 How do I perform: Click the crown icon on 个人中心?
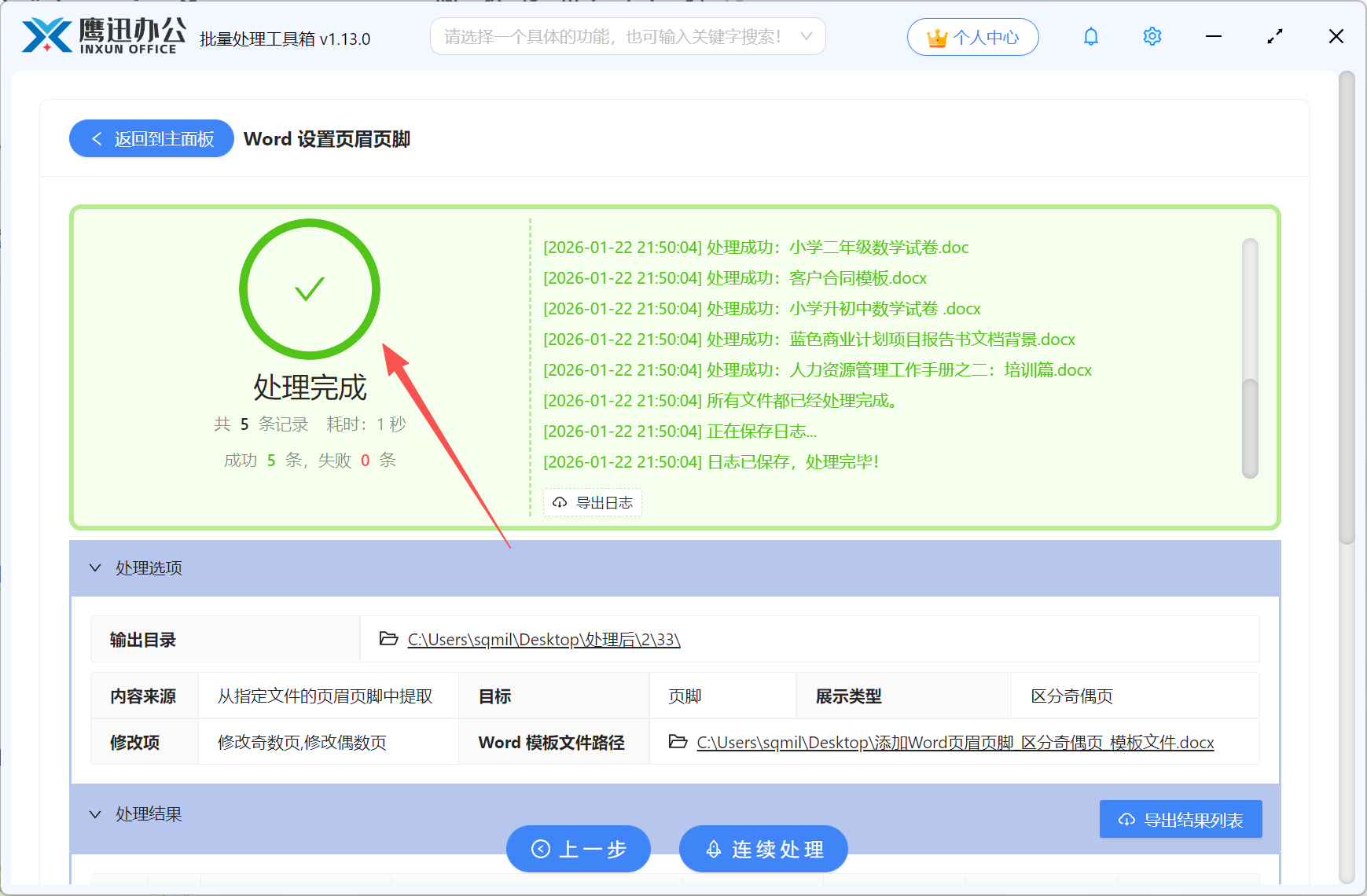[936, 36]
